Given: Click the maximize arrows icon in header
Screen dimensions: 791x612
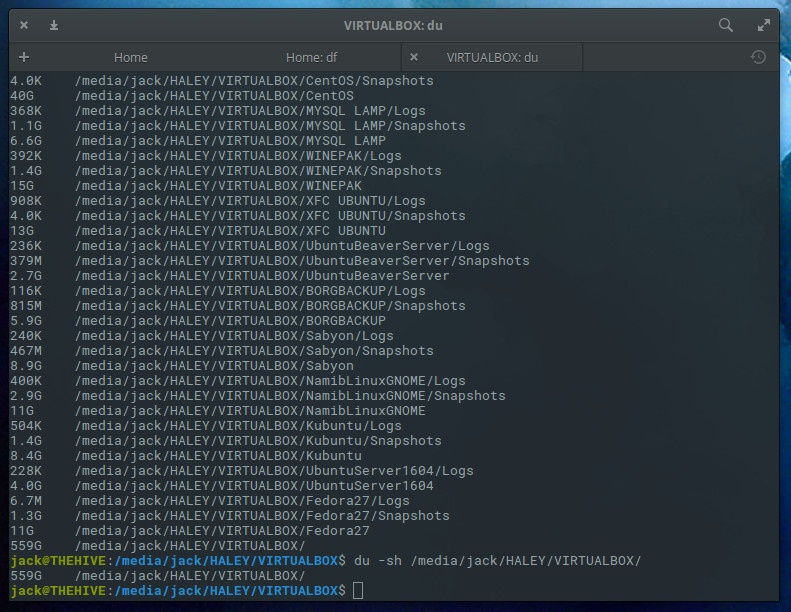Looking at the screenshot, I should 762,25.
